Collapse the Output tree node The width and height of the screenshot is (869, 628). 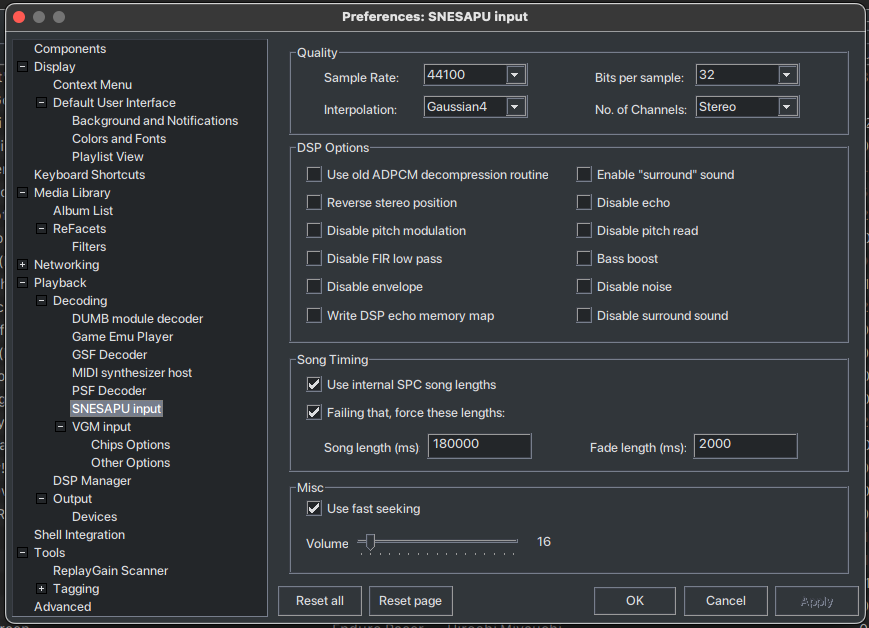tap(41, 499)
